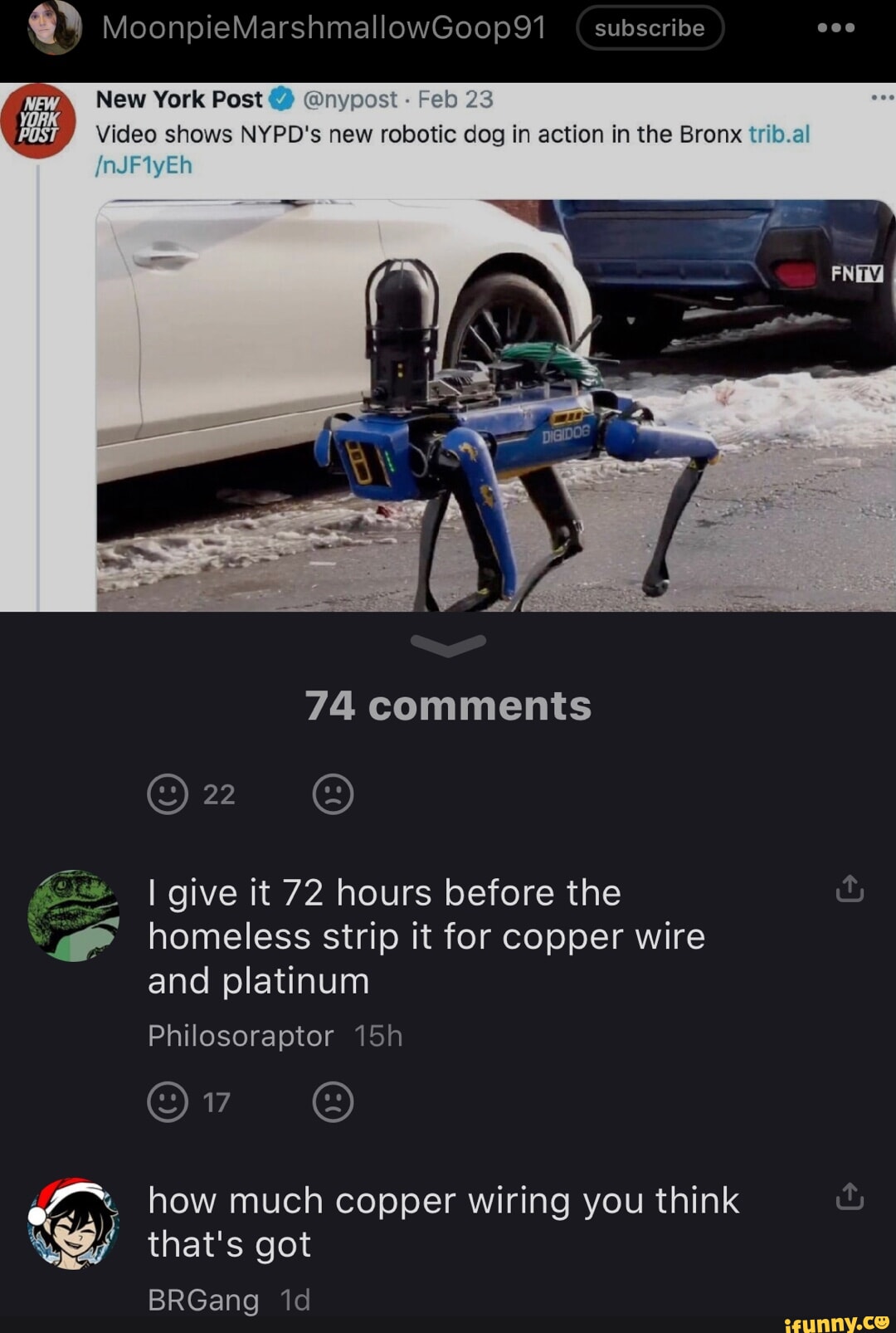View Philosoraptor's avatar picture
Image resolution: width=896 pixels, height=1333 pixels.
click(x=74, y=916)
